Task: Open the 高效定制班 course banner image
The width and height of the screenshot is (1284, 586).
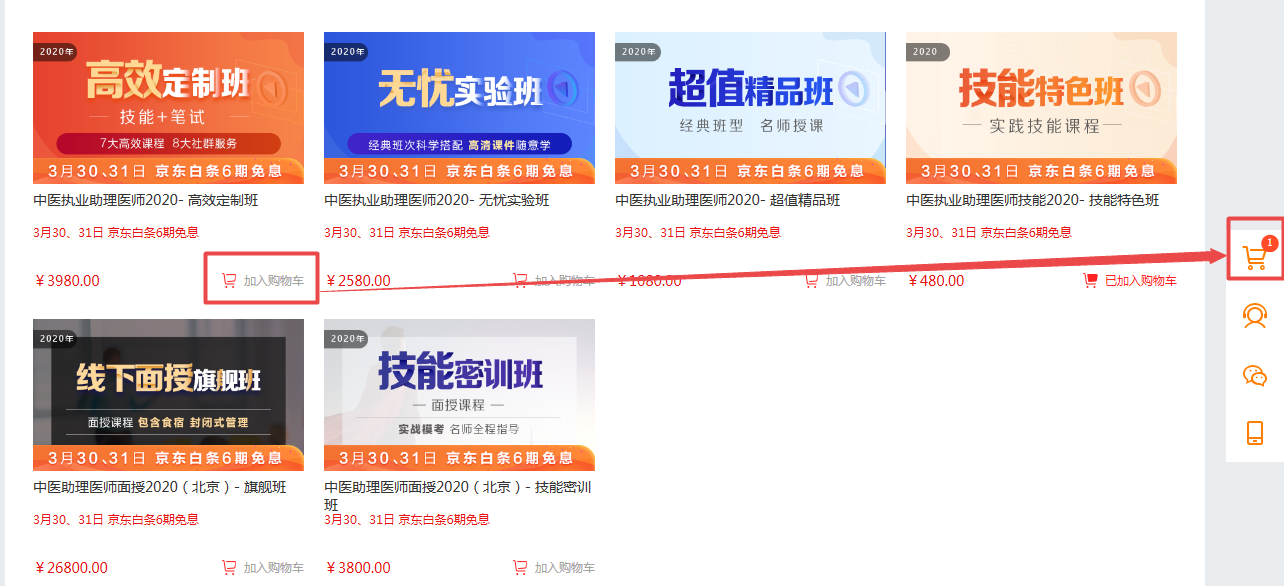Action: click(x=168, y=108)
